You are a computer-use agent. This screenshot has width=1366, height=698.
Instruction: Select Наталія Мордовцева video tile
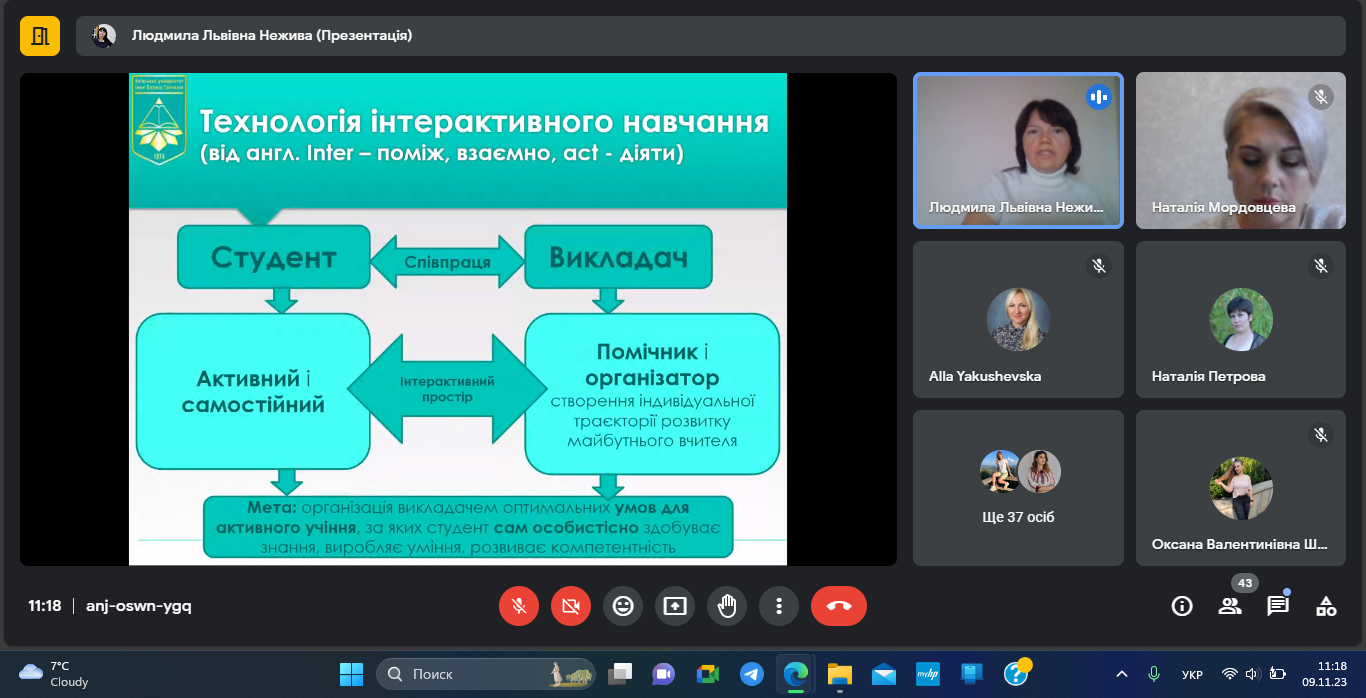(1240, 150)
